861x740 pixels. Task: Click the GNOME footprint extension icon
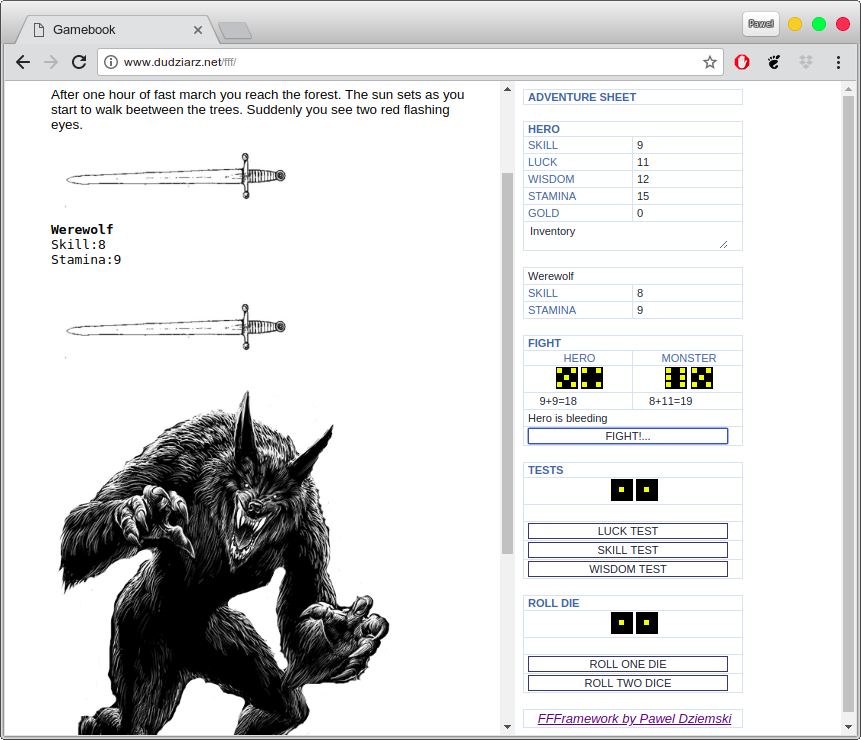(x=774, y=62)
